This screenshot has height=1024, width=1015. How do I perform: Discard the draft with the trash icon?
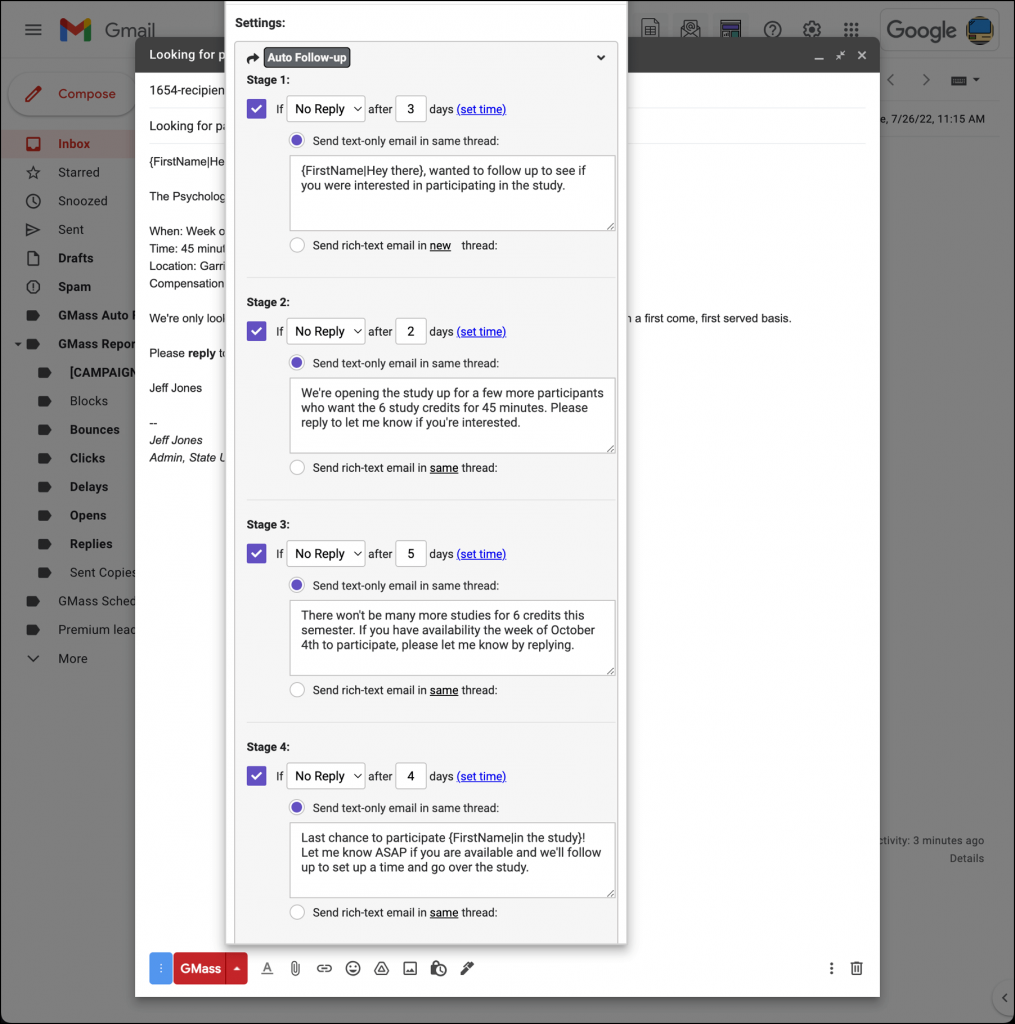coord(856,968)
